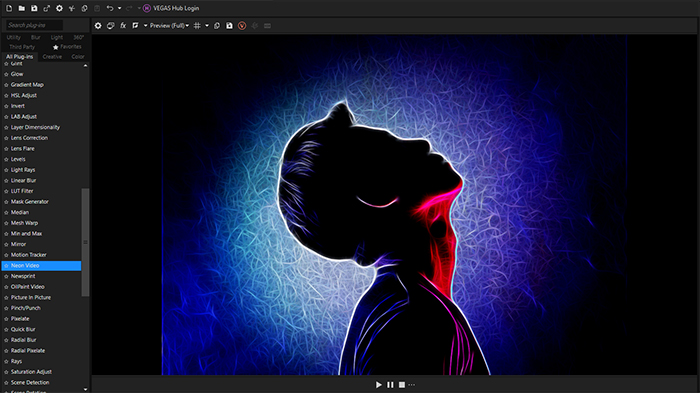Open project video properties gear in preview toolbar
Screen dimensions: 700x393
pos(98,25)
